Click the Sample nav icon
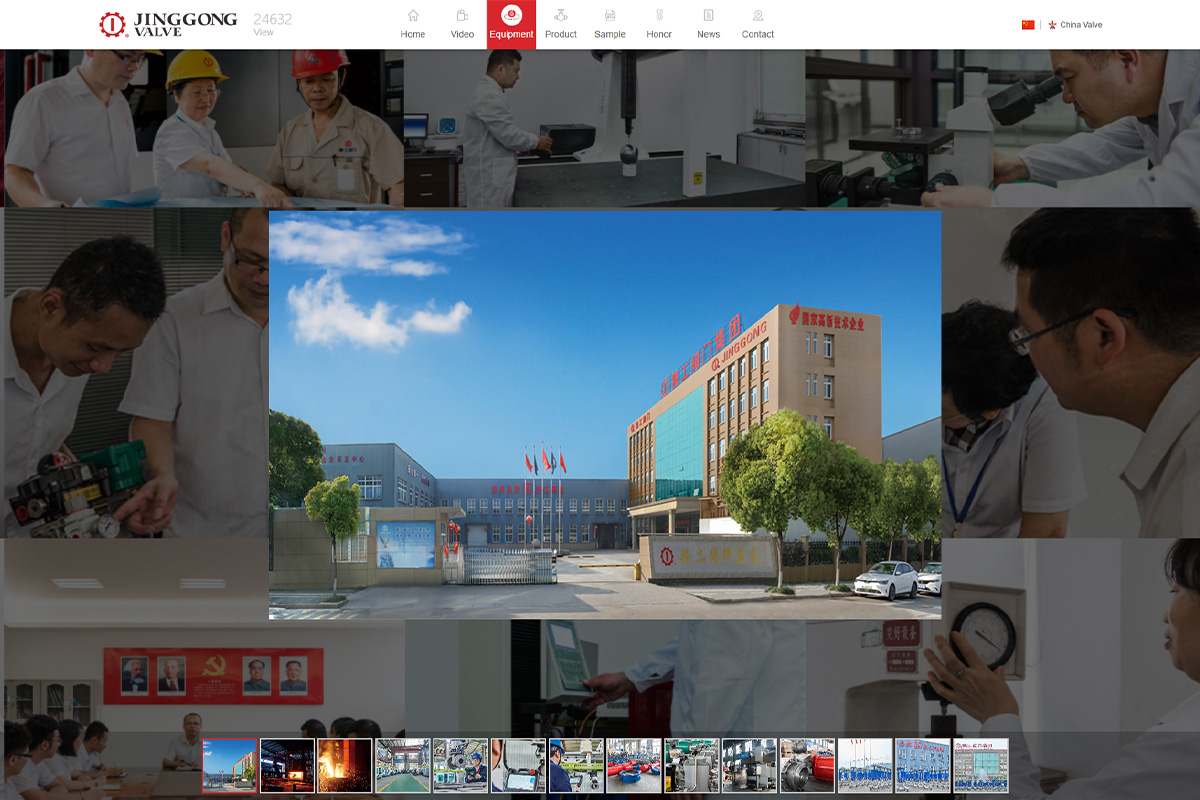 [x=610, y=16]
